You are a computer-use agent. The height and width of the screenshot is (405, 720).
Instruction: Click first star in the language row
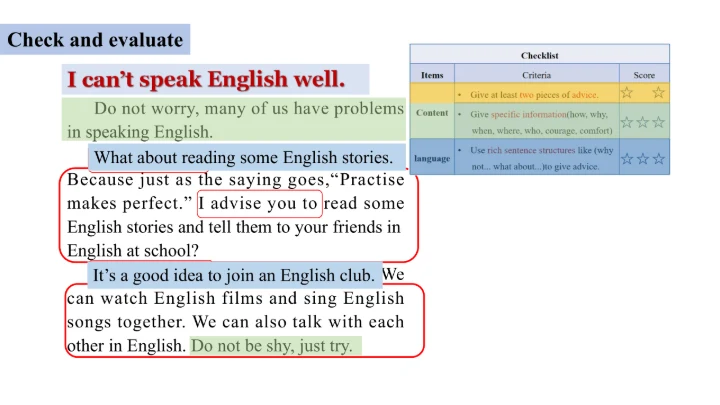[627, 158]
